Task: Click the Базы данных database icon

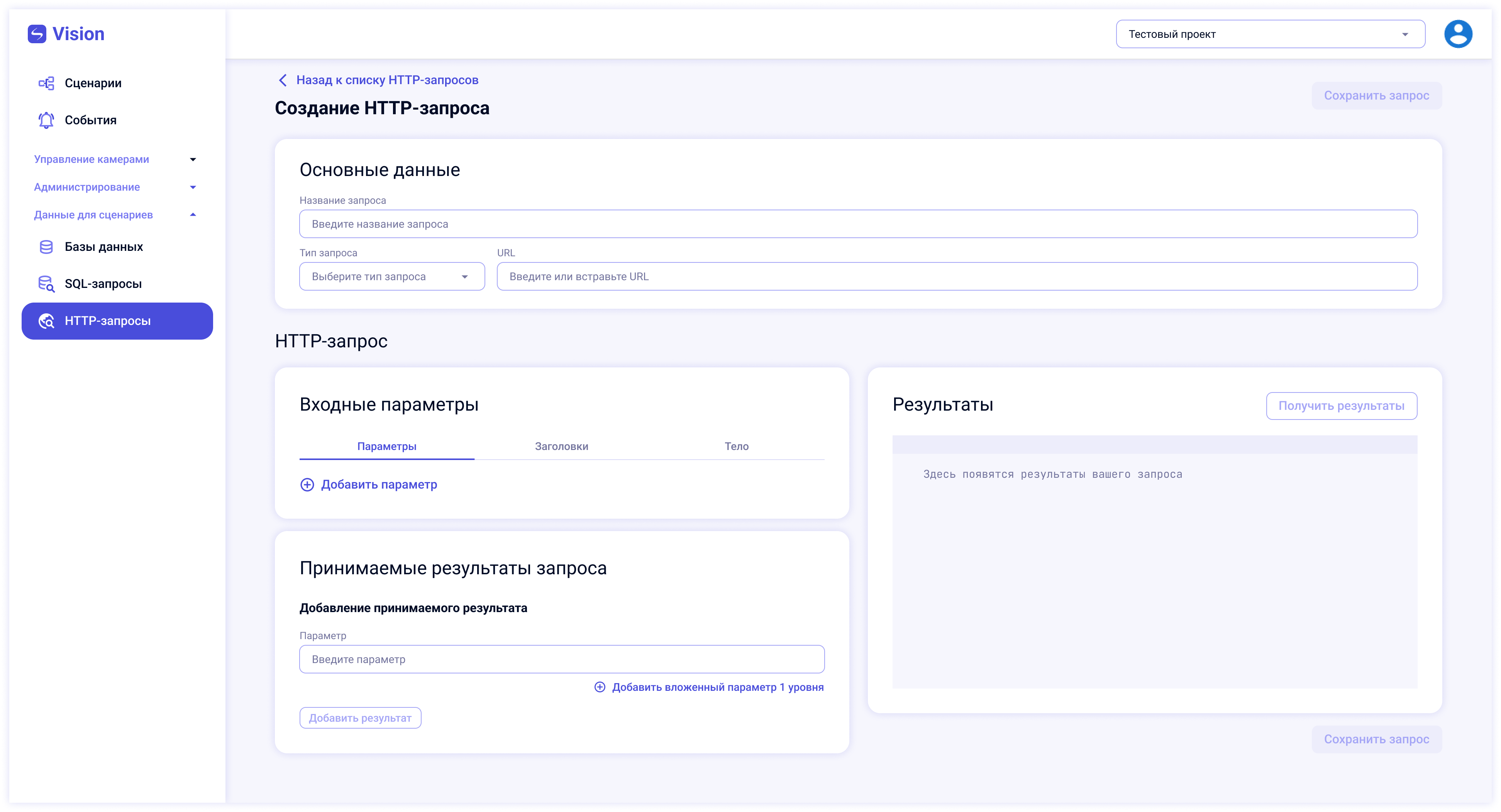Action: pos(46,247)
